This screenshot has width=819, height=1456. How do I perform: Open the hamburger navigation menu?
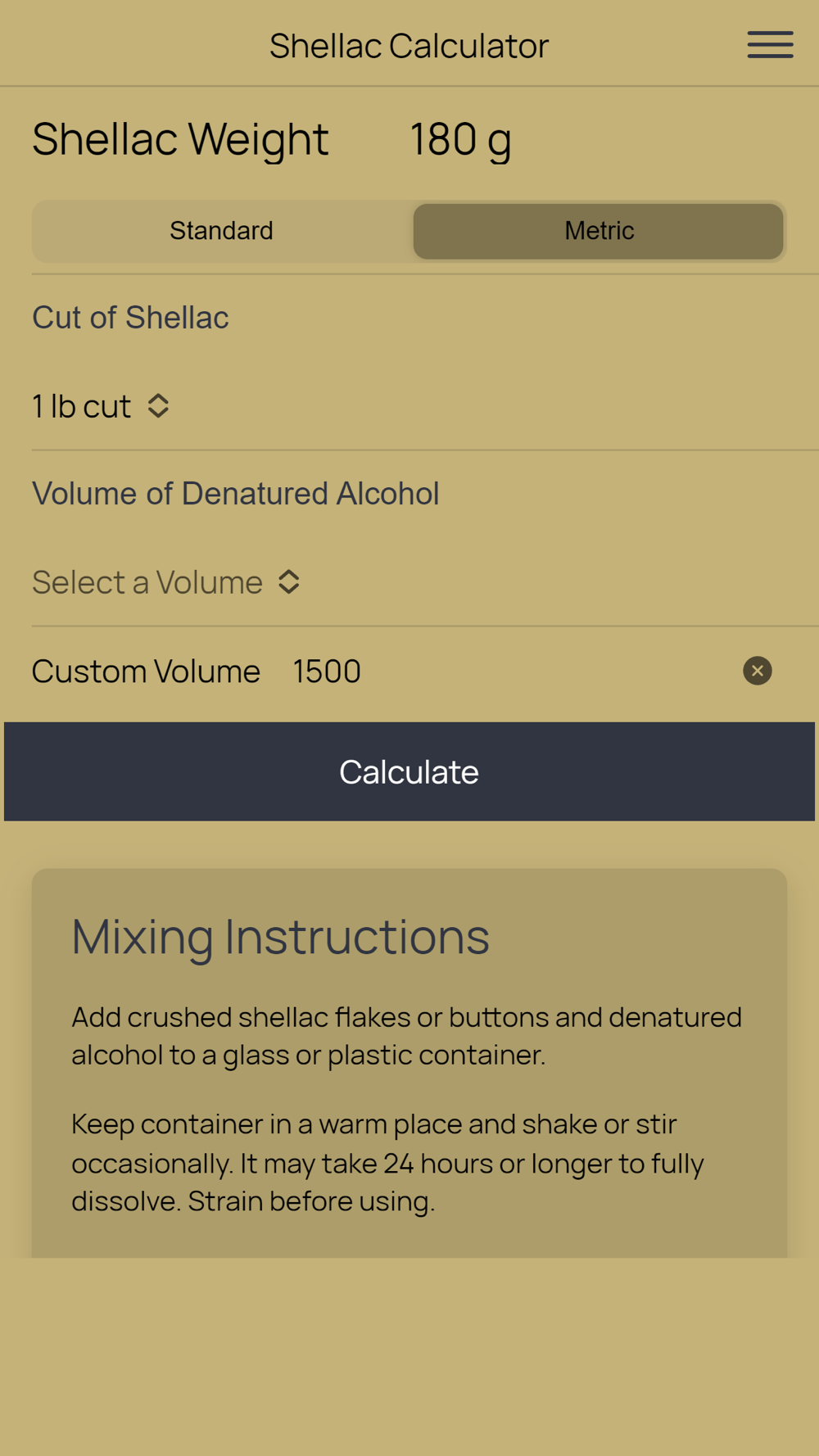tap(770, 45)
